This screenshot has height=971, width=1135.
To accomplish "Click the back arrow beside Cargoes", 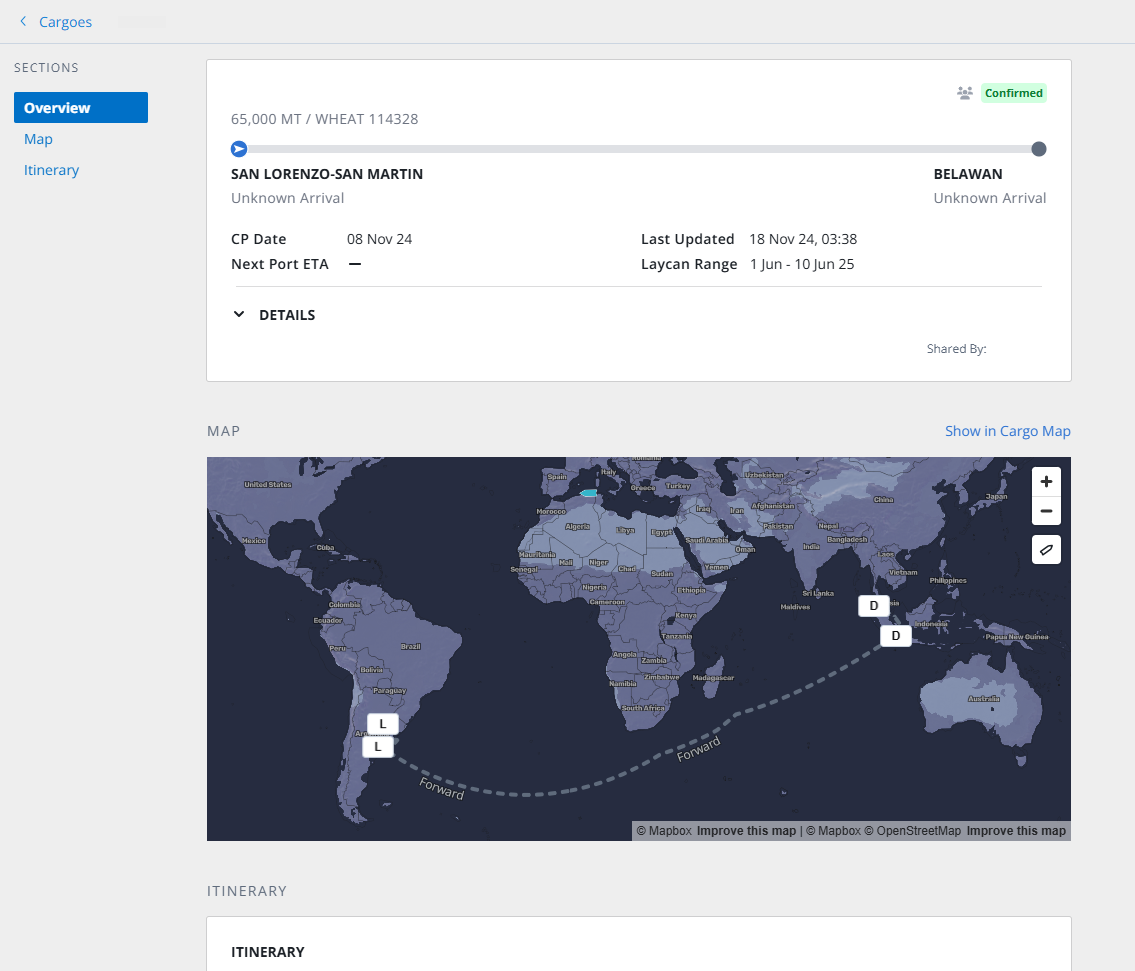I will (x=23, y=22).
